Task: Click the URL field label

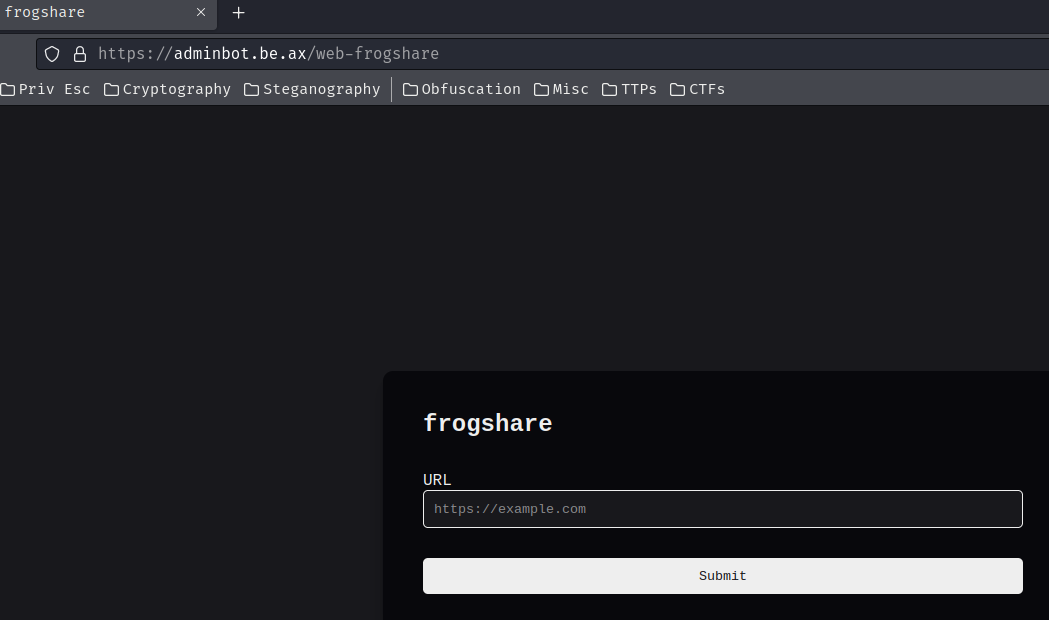Action: click(437, 480)
